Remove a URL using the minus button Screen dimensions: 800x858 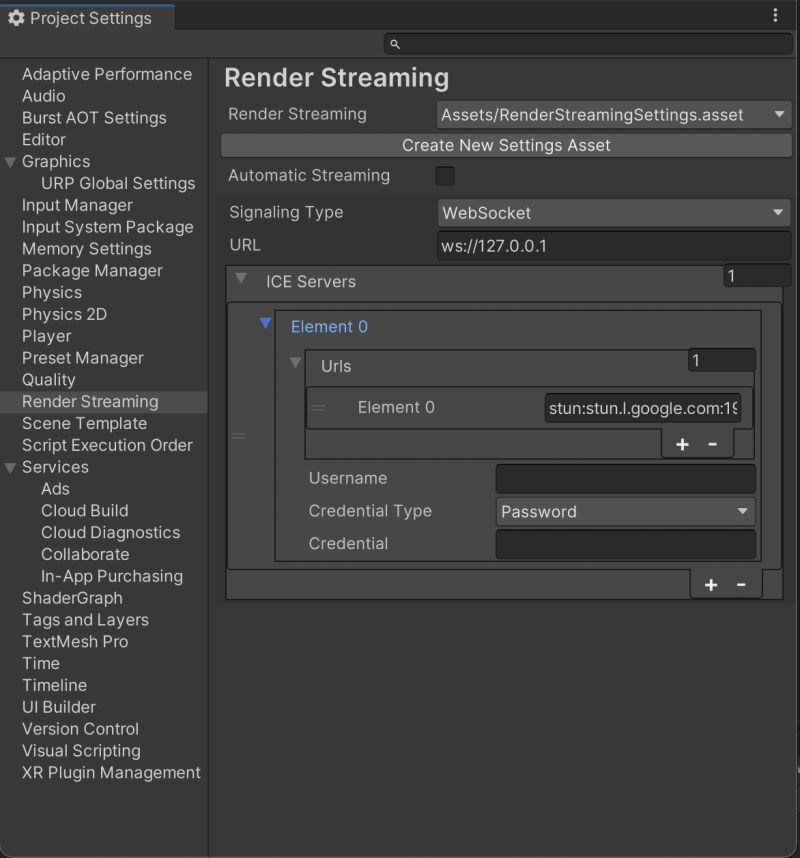click(x=713, y=444)
